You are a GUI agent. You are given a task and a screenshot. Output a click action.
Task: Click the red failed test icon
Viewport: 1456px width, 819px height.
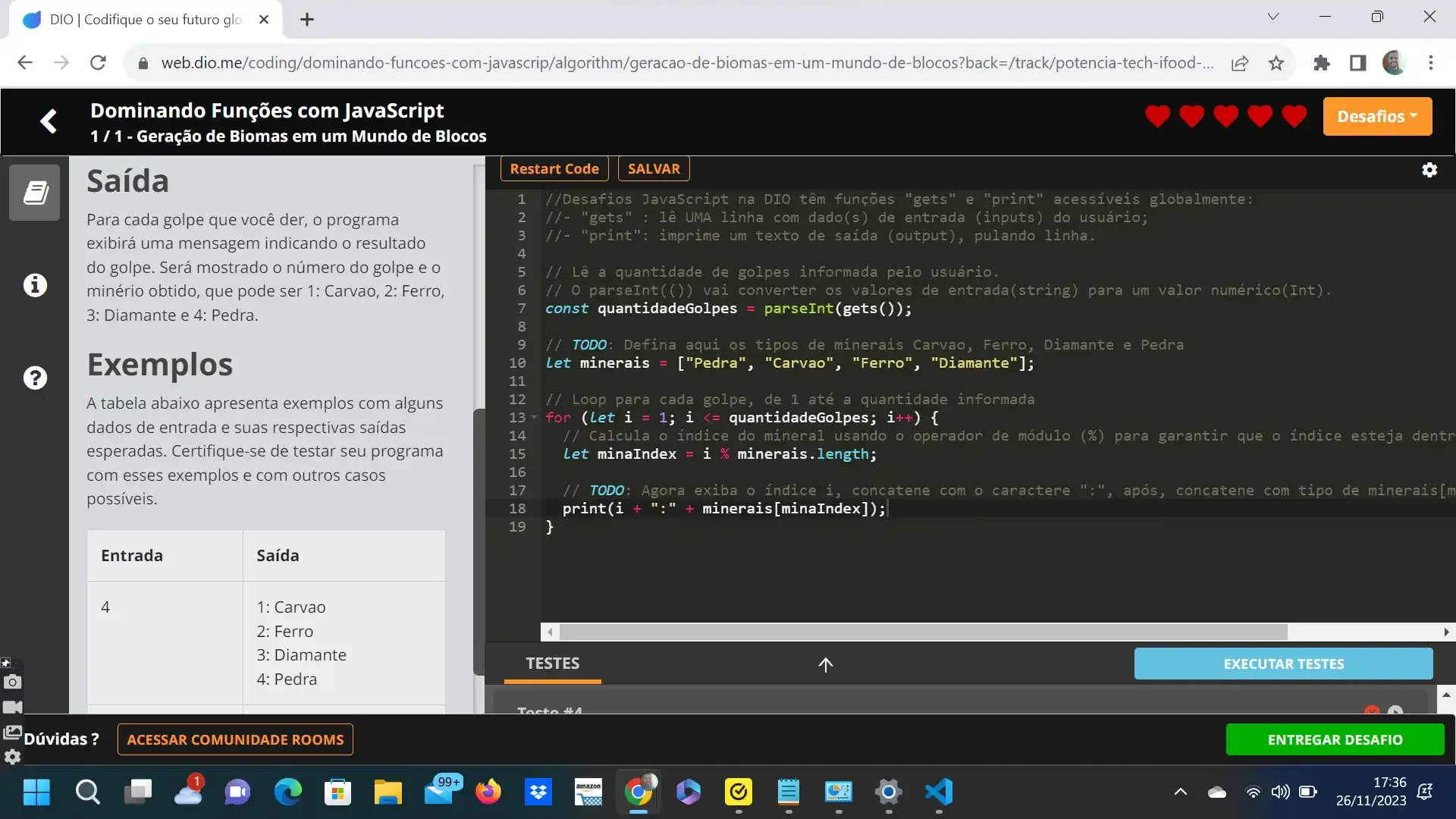(1372, 711)
